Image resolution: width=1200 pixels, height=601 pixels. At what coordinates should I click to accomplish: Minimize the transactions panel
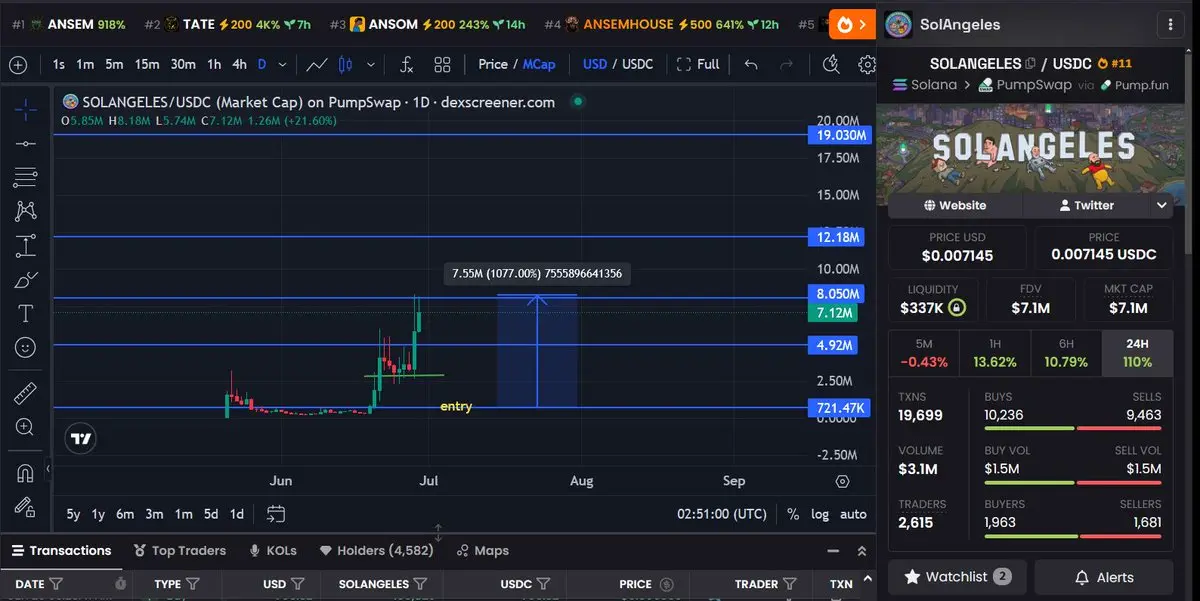point(833,551)
